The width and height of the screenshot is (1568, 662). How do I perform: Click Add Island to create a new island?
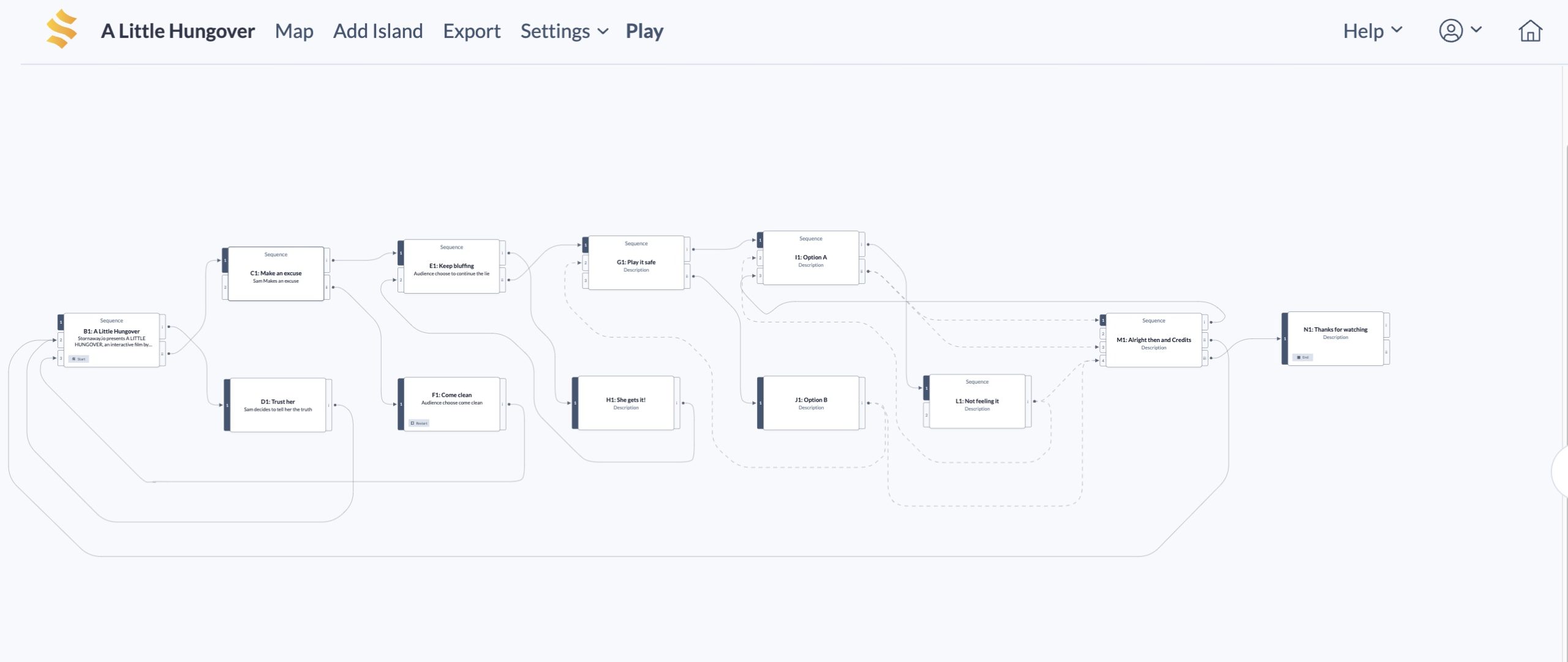click(x=377, y=31)
